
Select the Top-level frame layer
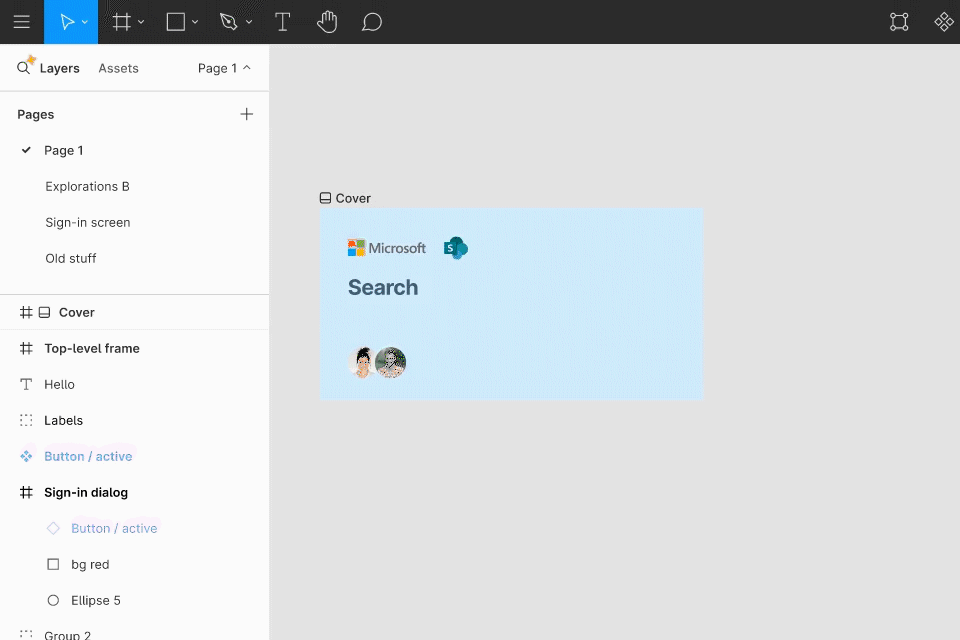pyautogui.click(x=134, y=348)
